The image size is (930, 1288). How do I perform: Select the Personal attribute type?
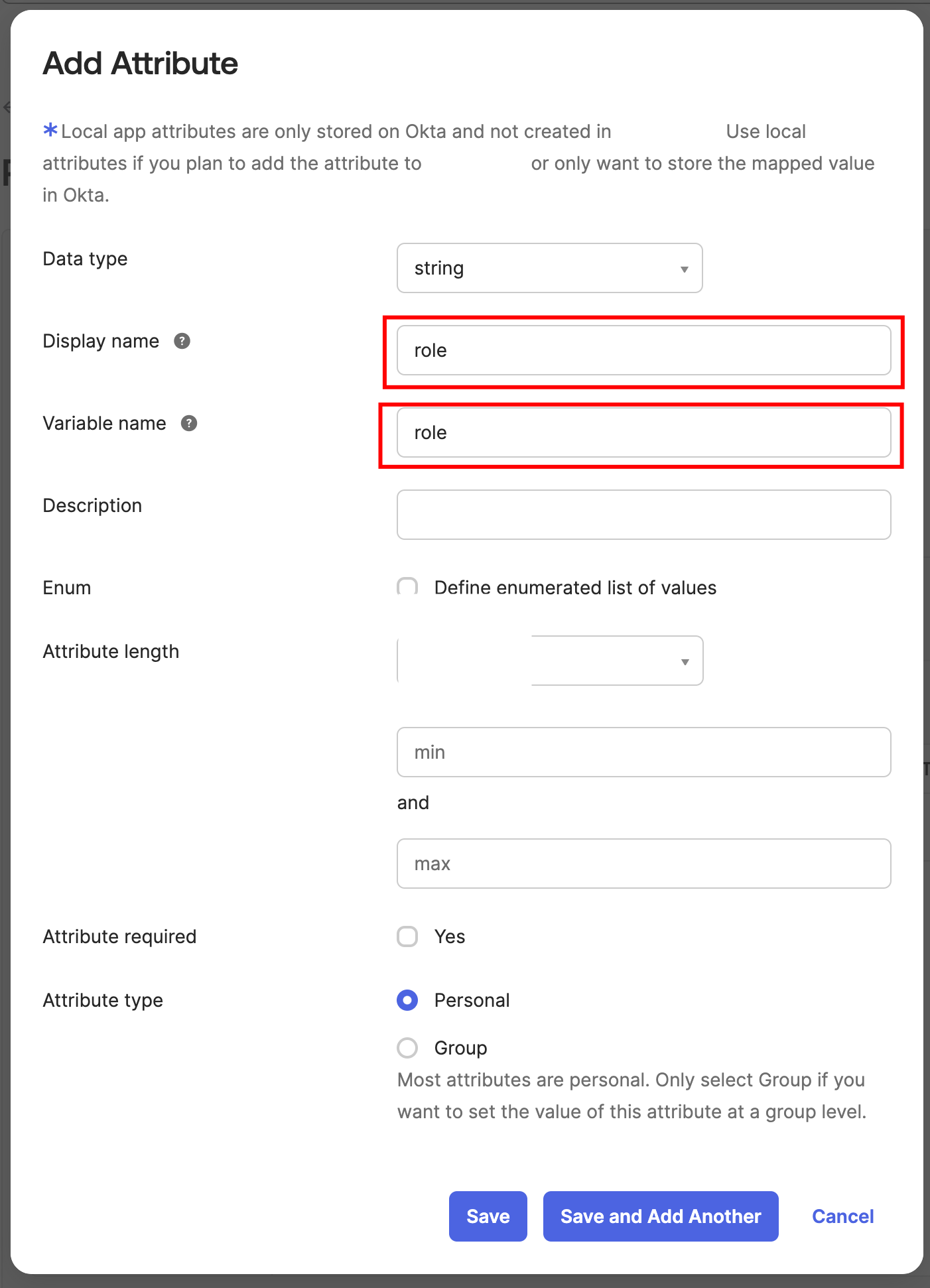coord(407,1000)
